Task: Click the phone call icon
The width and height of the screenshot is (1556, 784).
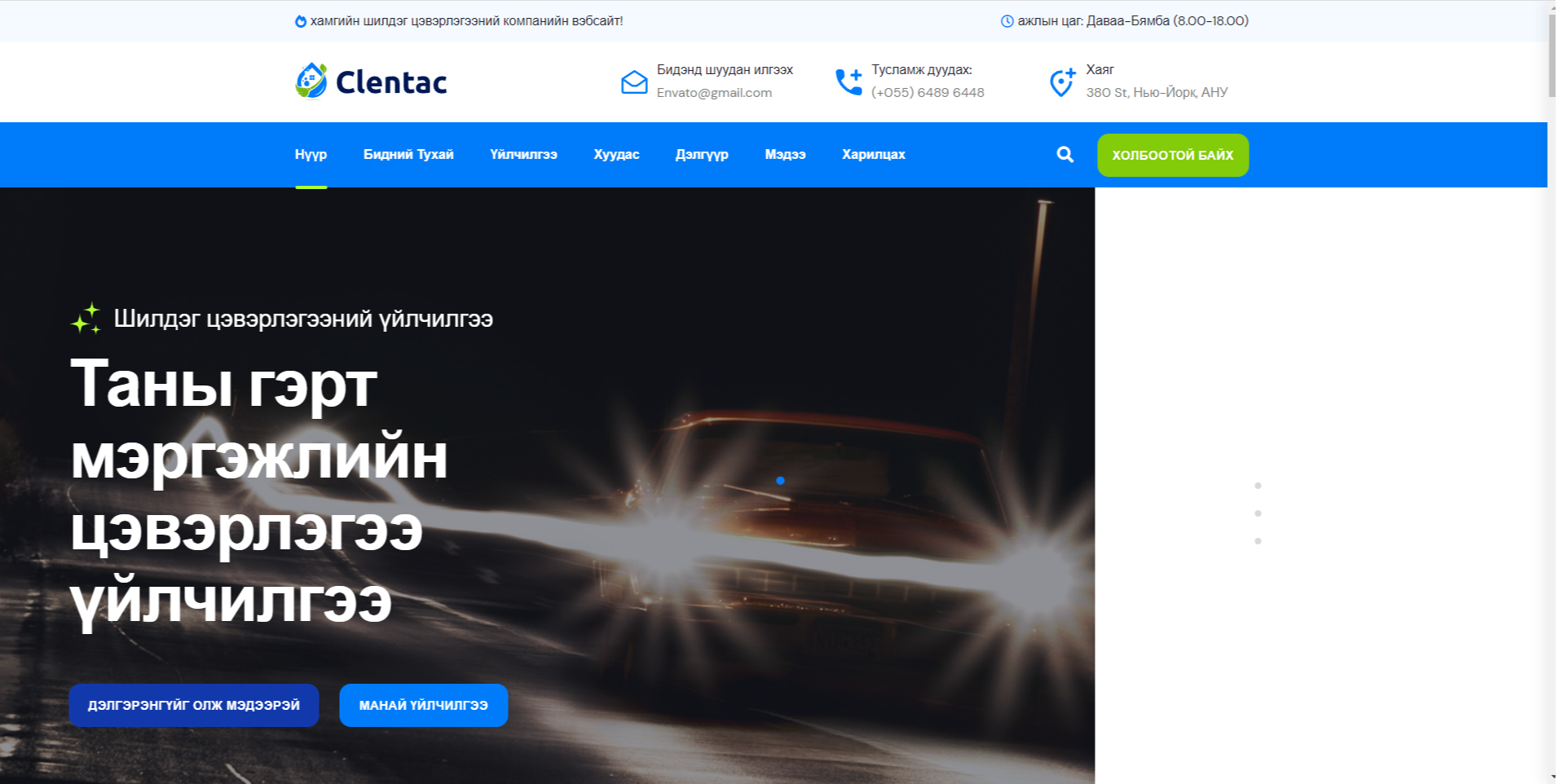Action: click(849, 81)
